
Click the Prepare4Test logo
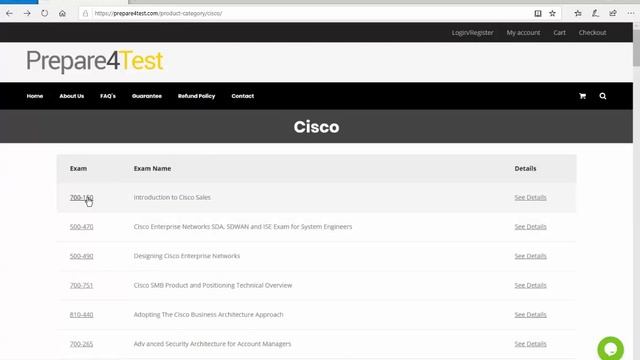pyautogui.click(x=95, y=61)
